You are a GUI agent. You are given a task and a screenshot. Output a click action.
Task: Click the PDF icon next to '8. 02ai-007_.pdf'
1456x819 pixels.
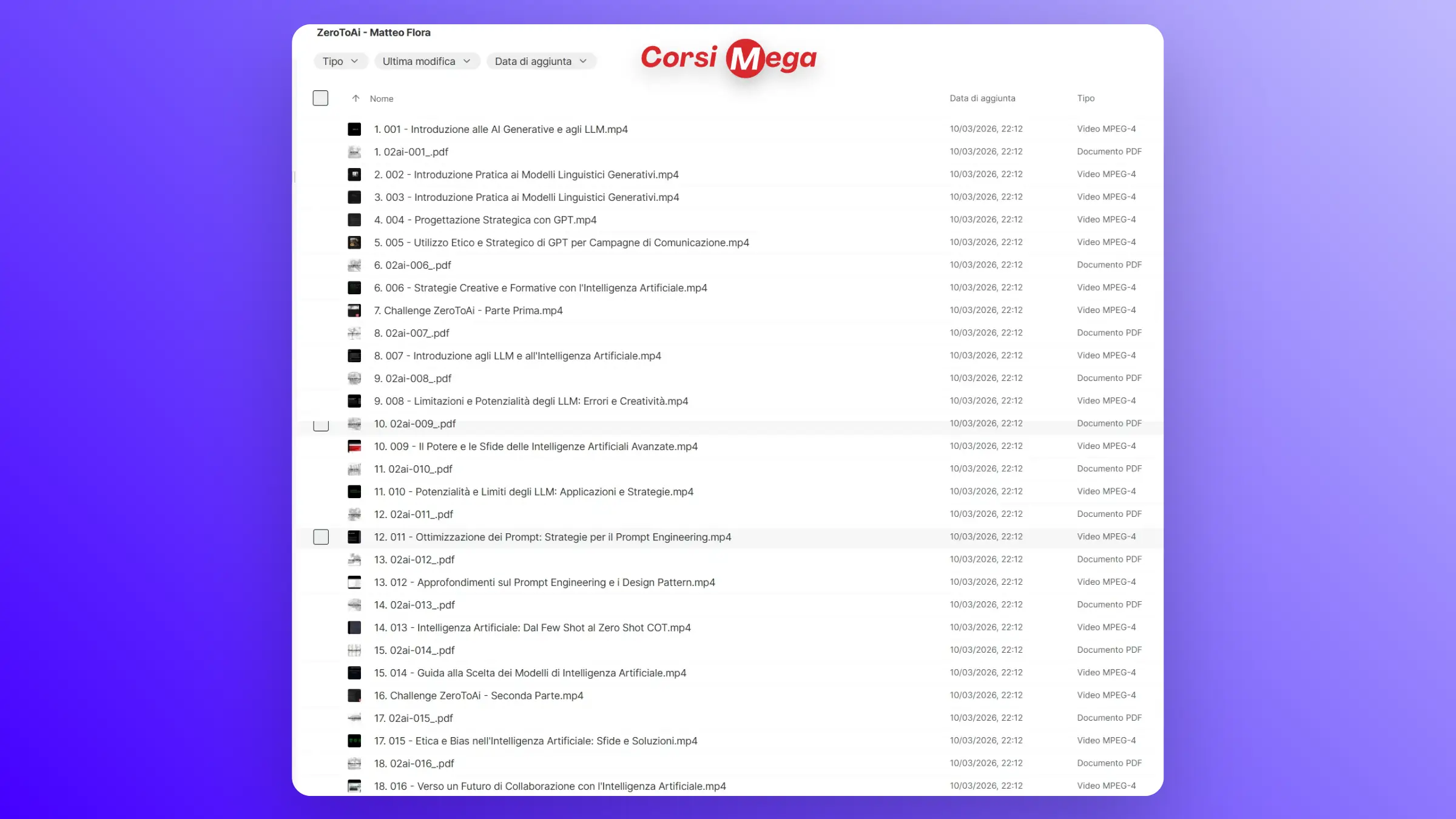click(x=354, y=333)
